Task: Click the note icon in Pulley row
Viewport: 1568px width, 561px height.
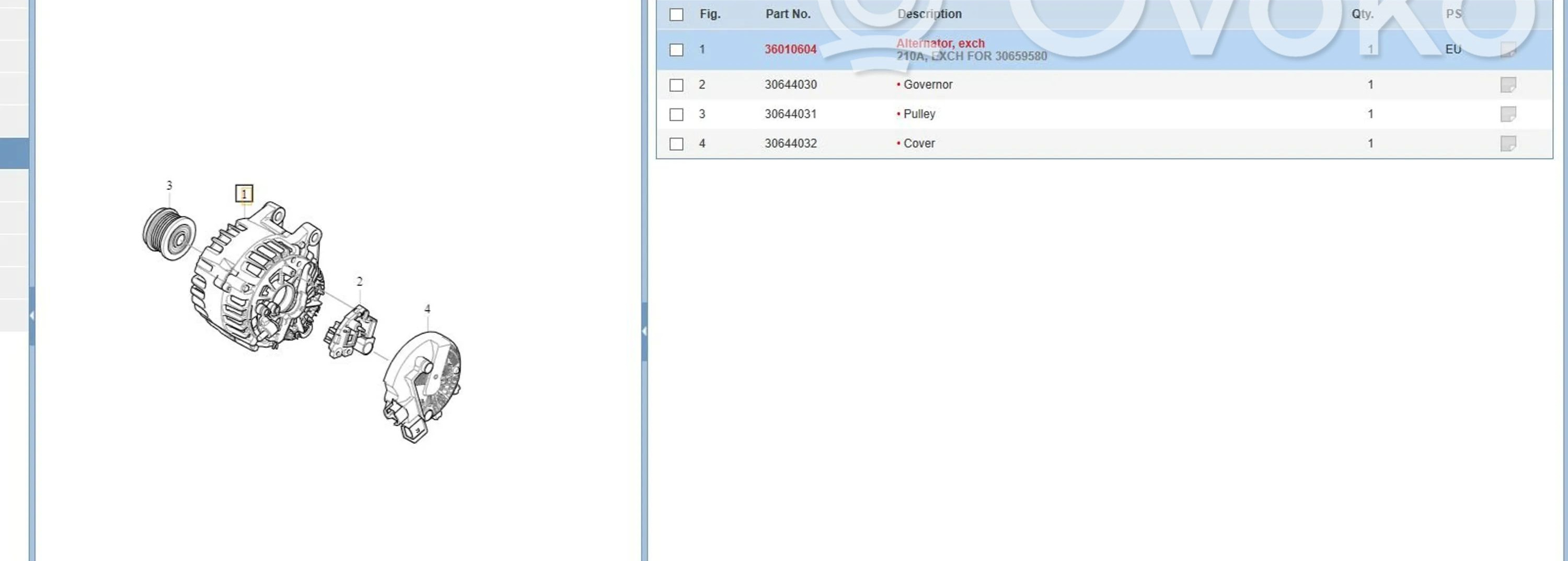Action: 1507,114
